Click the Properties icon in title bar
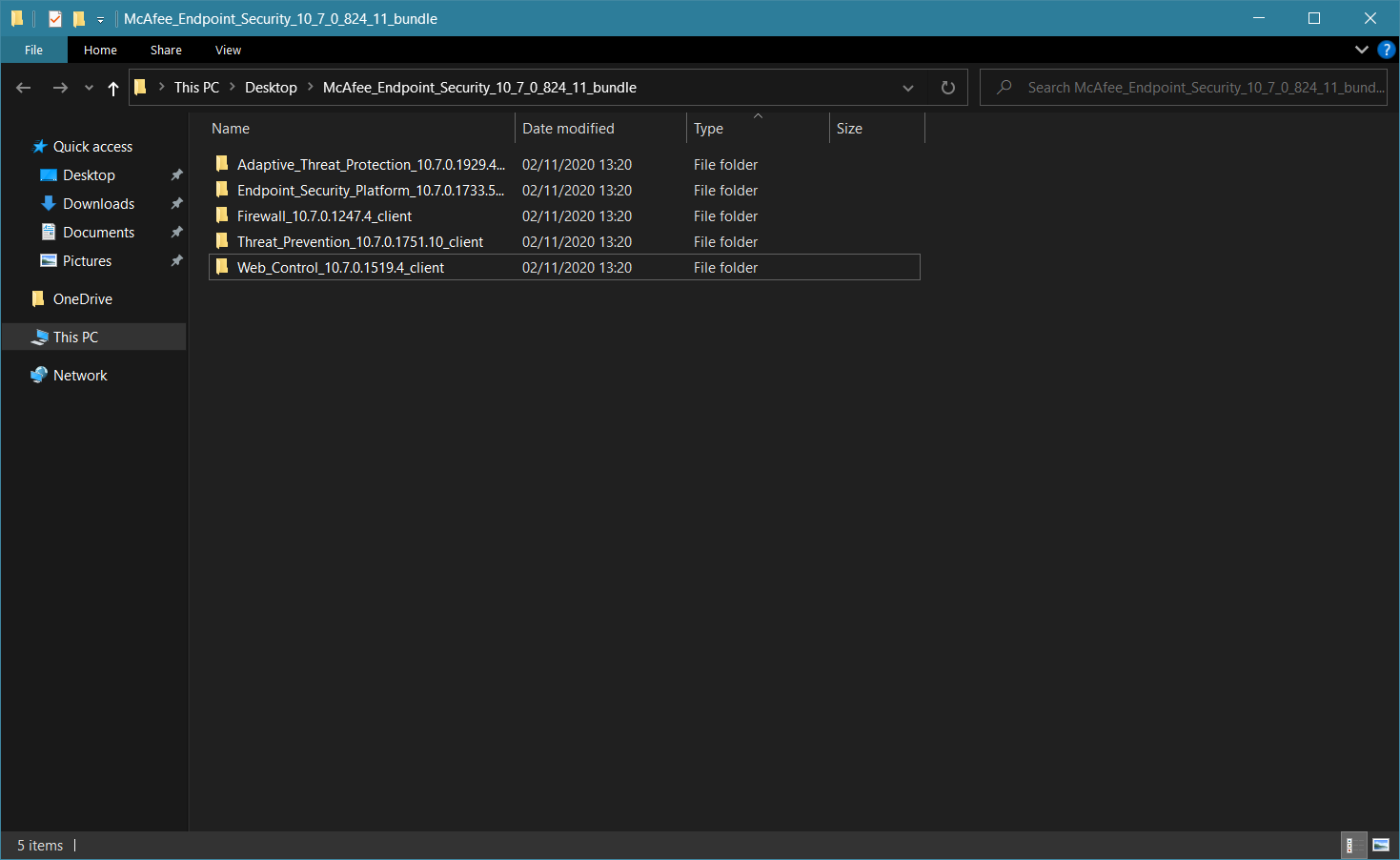The image size is (1400, 860). [x=55, y=18]
